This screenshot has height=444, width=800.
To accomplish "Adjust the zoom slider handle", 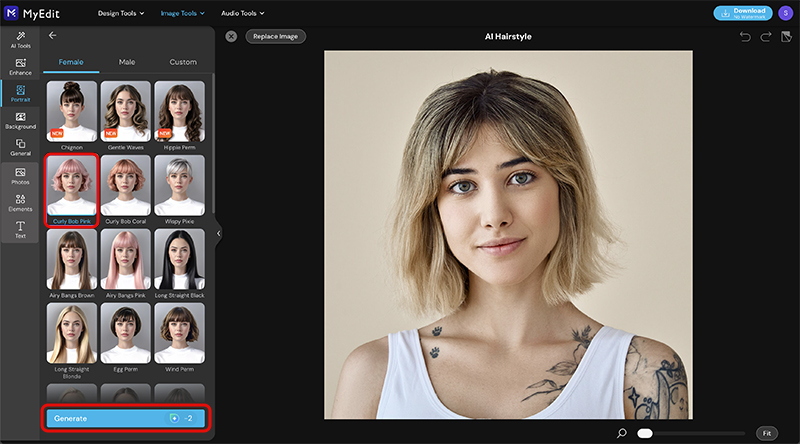I will (645, 433).
